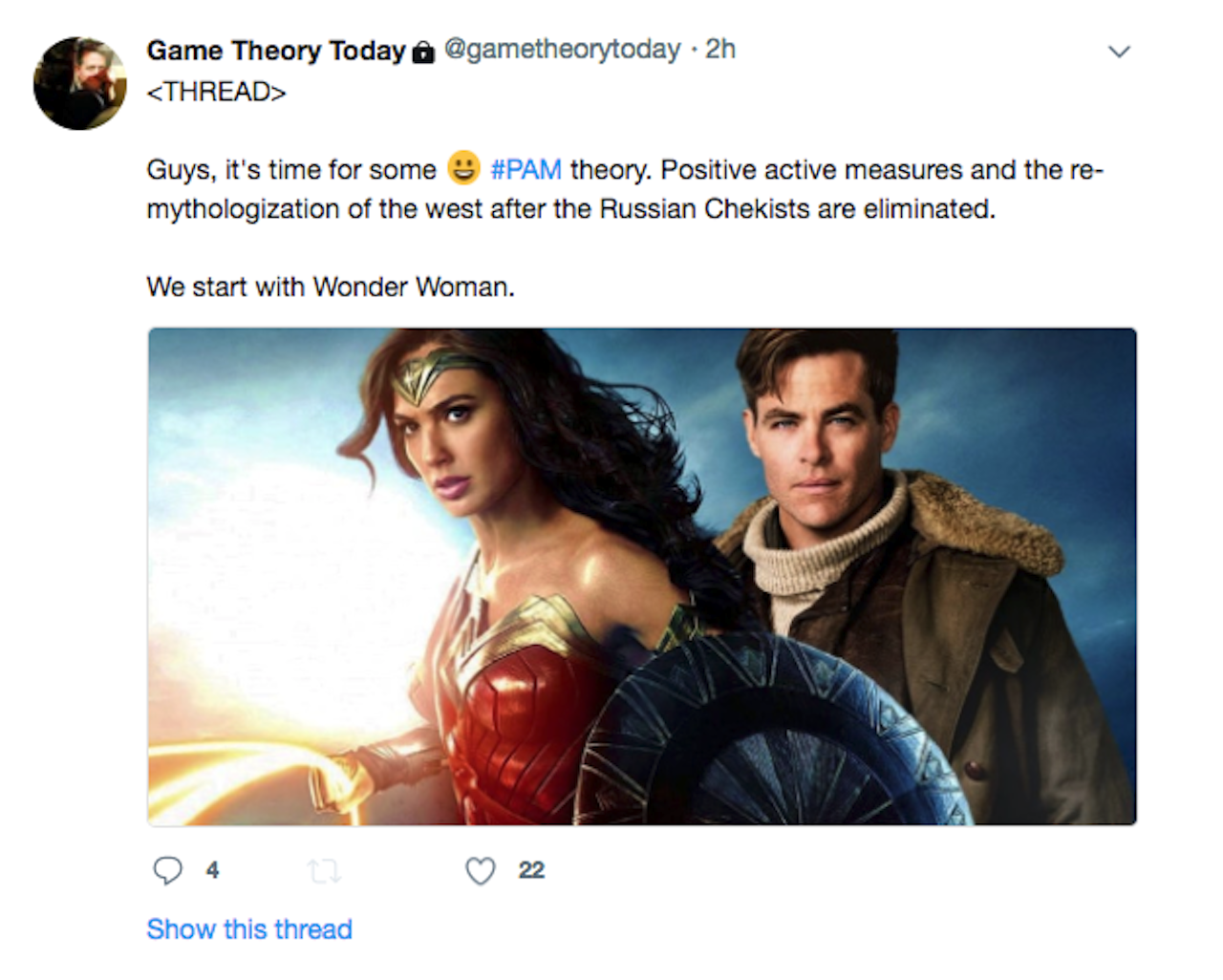Click the 2h tweet timestamp
This screenshot has width=1223, height=980.
[720, 50]
